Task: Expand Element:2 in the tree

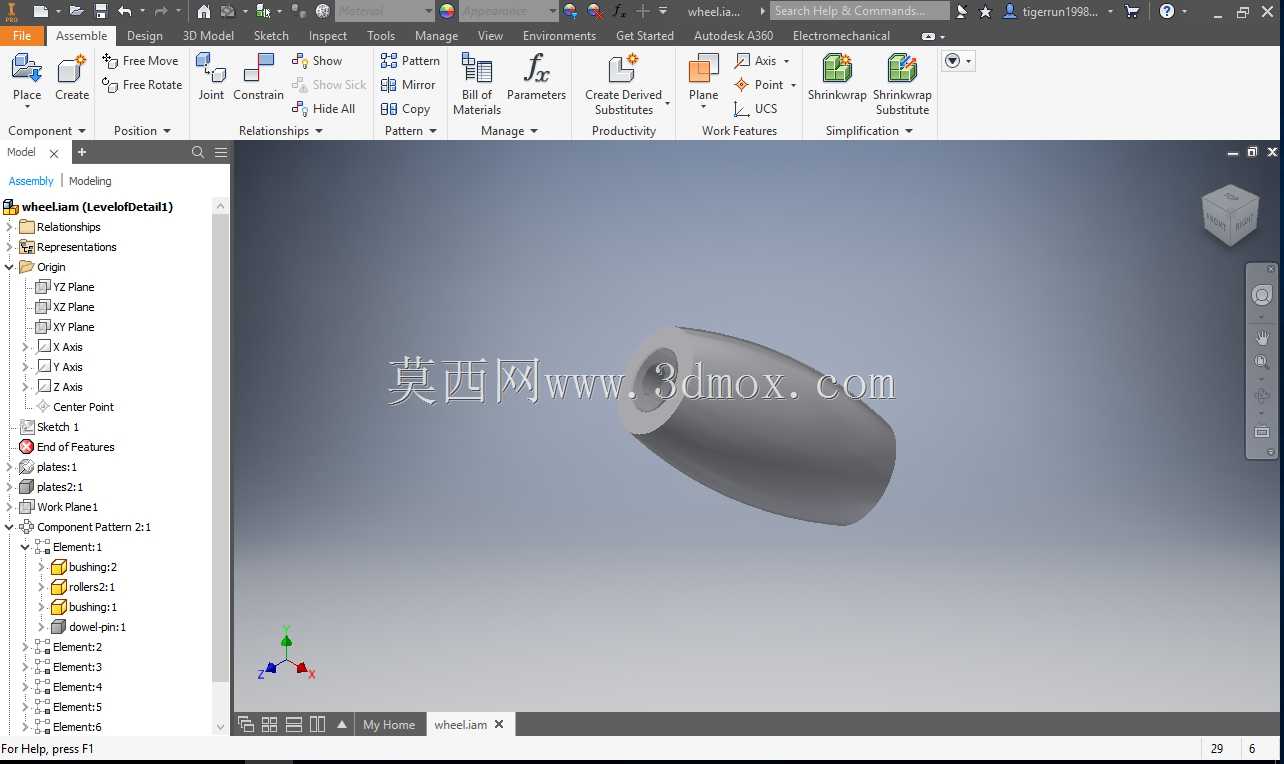Action: [x=26, y=647]
